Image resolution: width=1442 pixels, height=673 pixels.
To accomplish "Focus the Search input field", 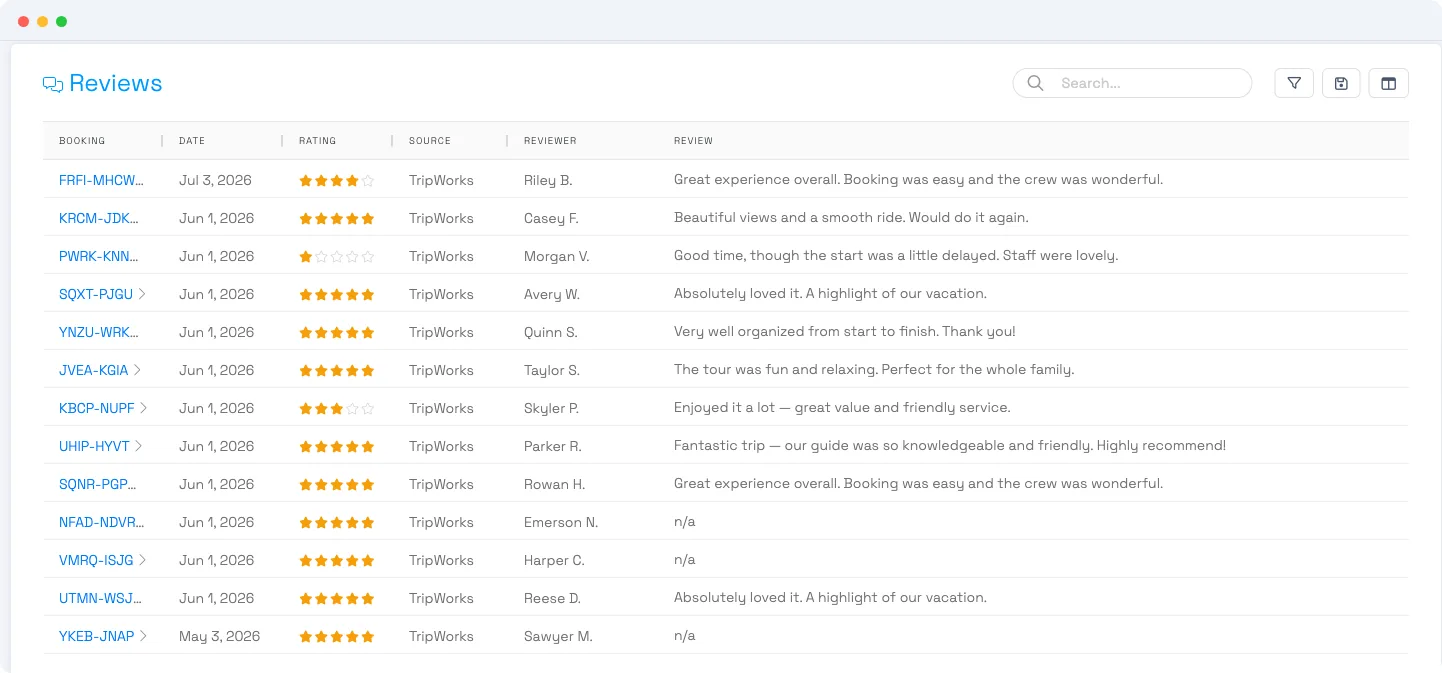I will click(1132, 83).
